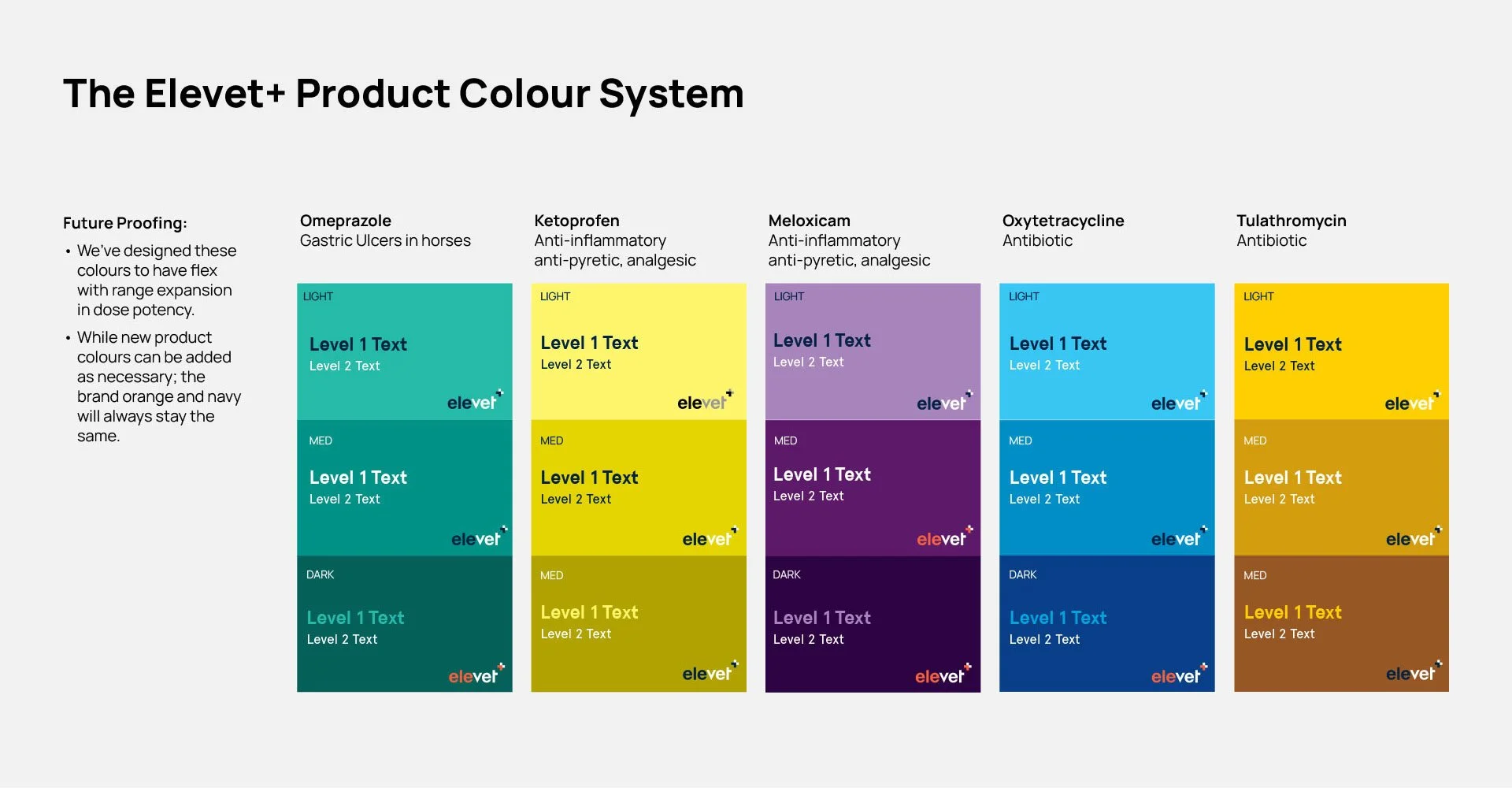Click 'Level 1 Text' on the dark purple swatch

tap(822, 618)
